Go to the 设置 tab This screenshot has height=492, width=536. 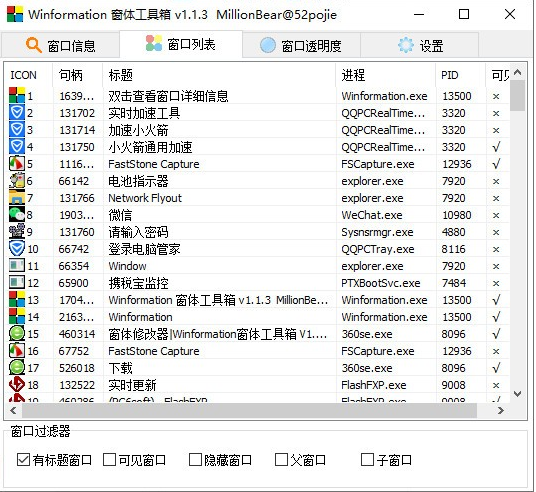420,45
